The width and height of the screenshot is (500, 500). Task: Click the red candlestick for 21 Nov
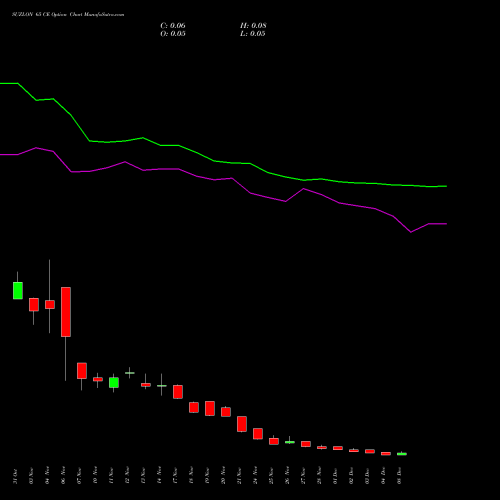pos(242,424)
